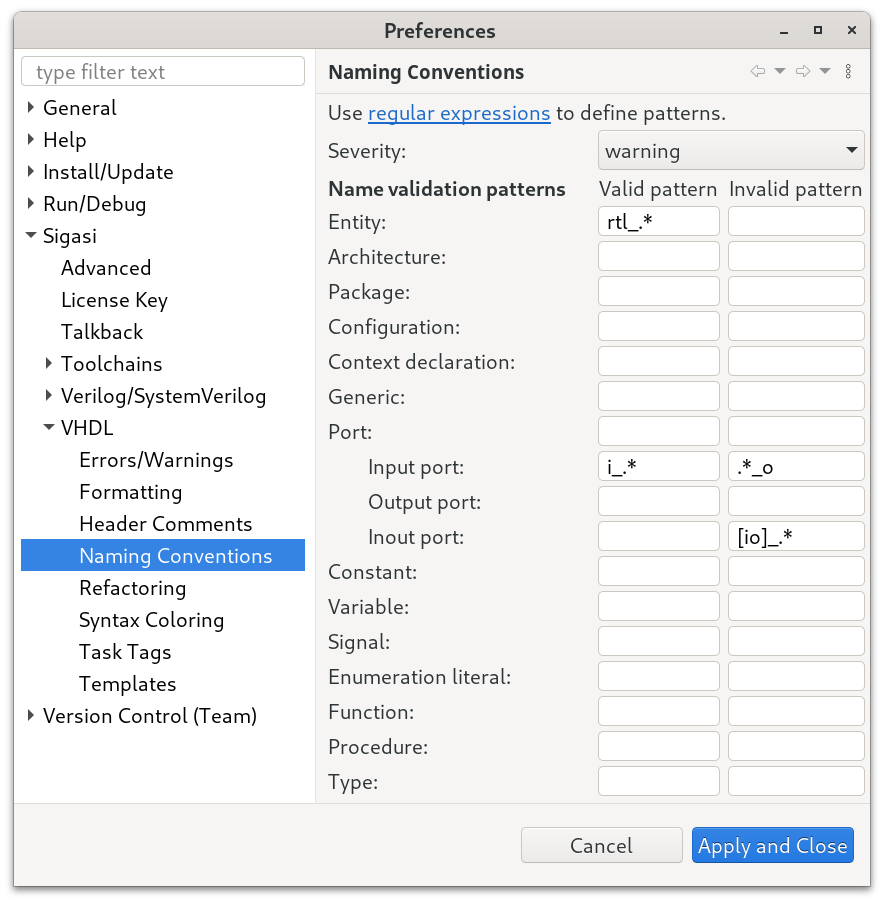The height and width of the screenshot is (903, 884).
Task: Open the Syntax Coloring preferences page
Action: coord(151,620)
